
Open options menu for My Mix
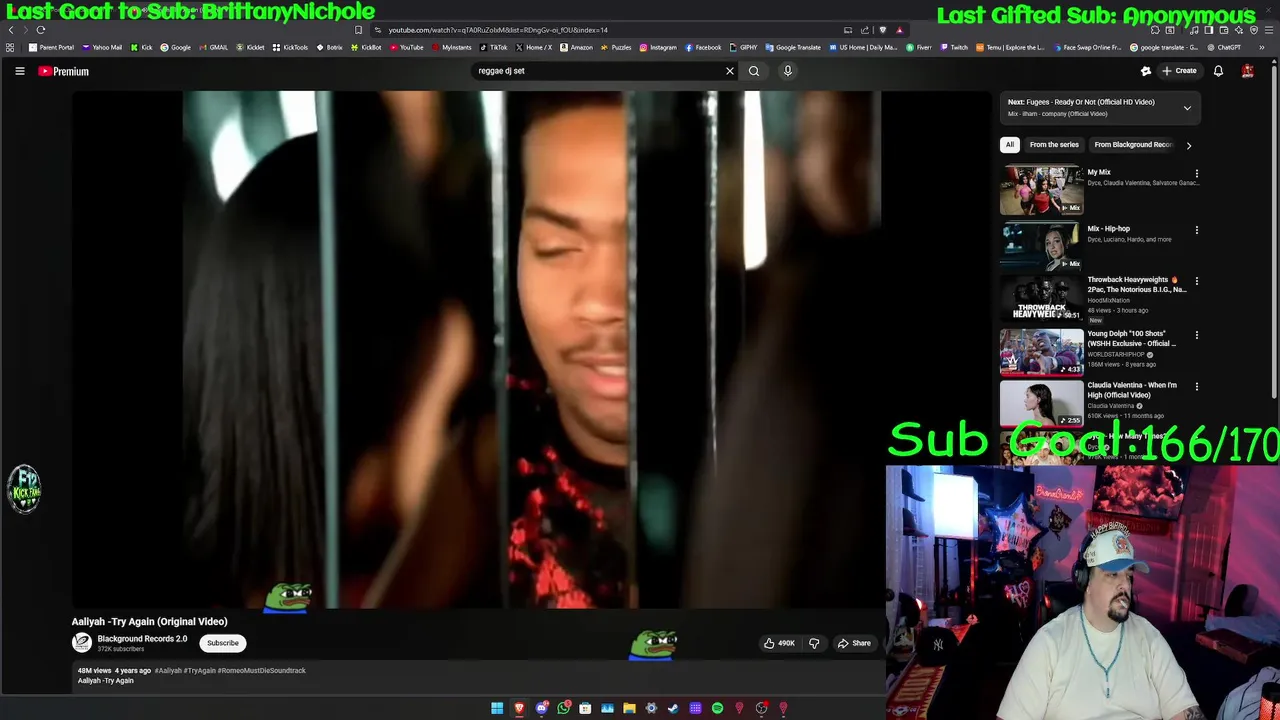point(1196,174)
